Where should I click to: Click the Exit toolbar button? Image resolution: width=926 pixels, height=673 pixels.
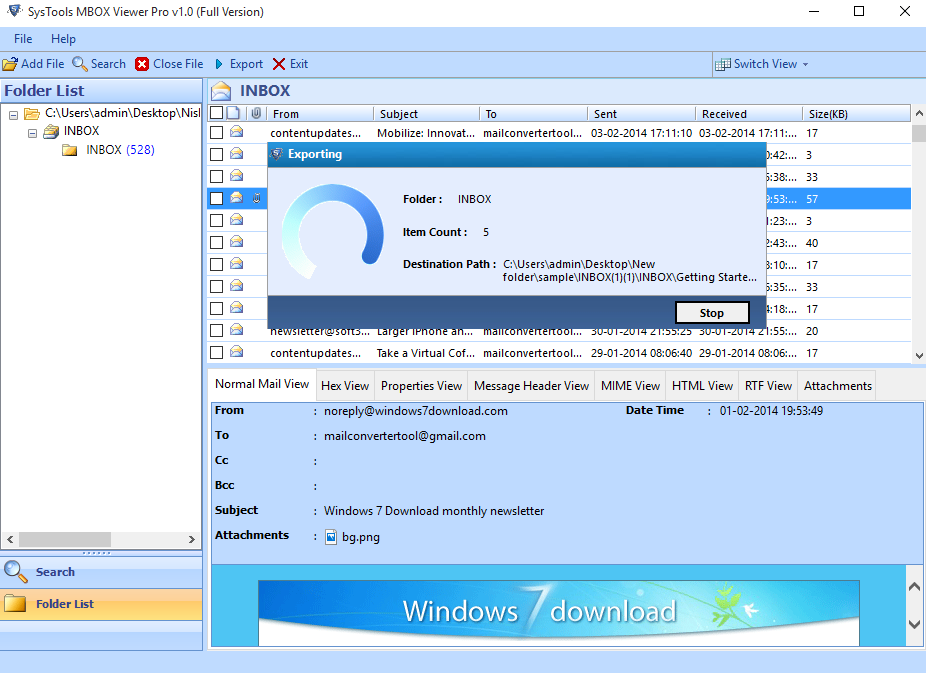[x=291, y=64]
